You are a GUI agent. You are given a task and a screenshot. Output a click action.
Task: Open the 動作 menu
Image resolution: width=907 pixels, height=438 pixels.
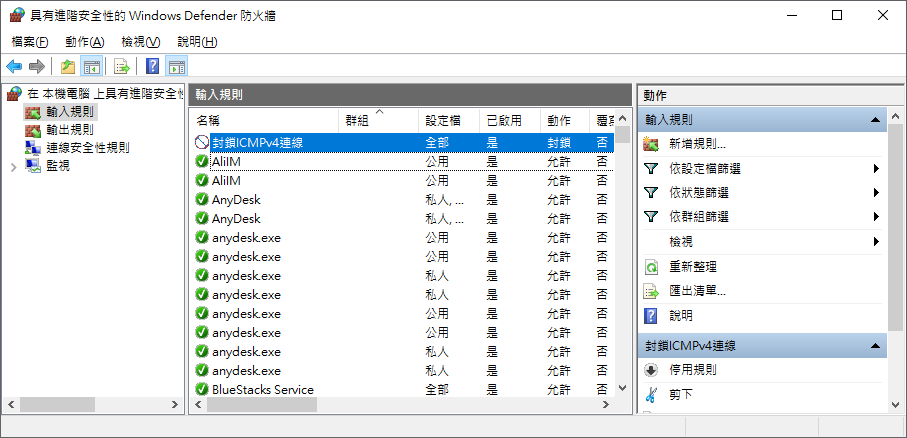tap(84, 42)
